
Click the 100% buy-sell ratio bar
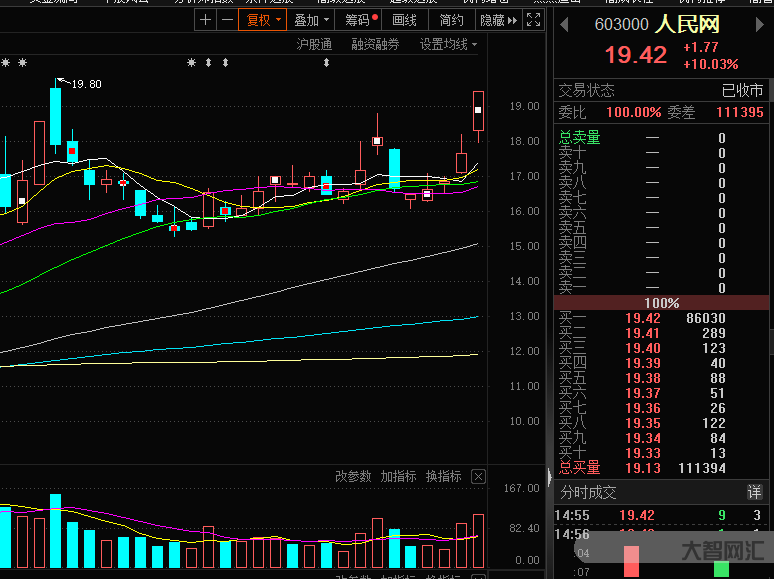[662, 303]
